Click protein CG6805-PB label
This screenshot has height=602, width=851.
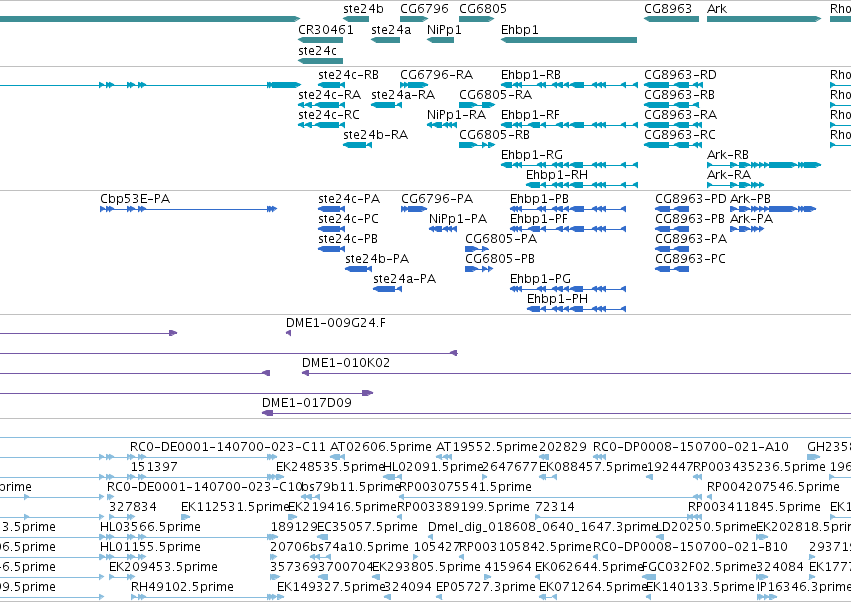coord(500,259)
